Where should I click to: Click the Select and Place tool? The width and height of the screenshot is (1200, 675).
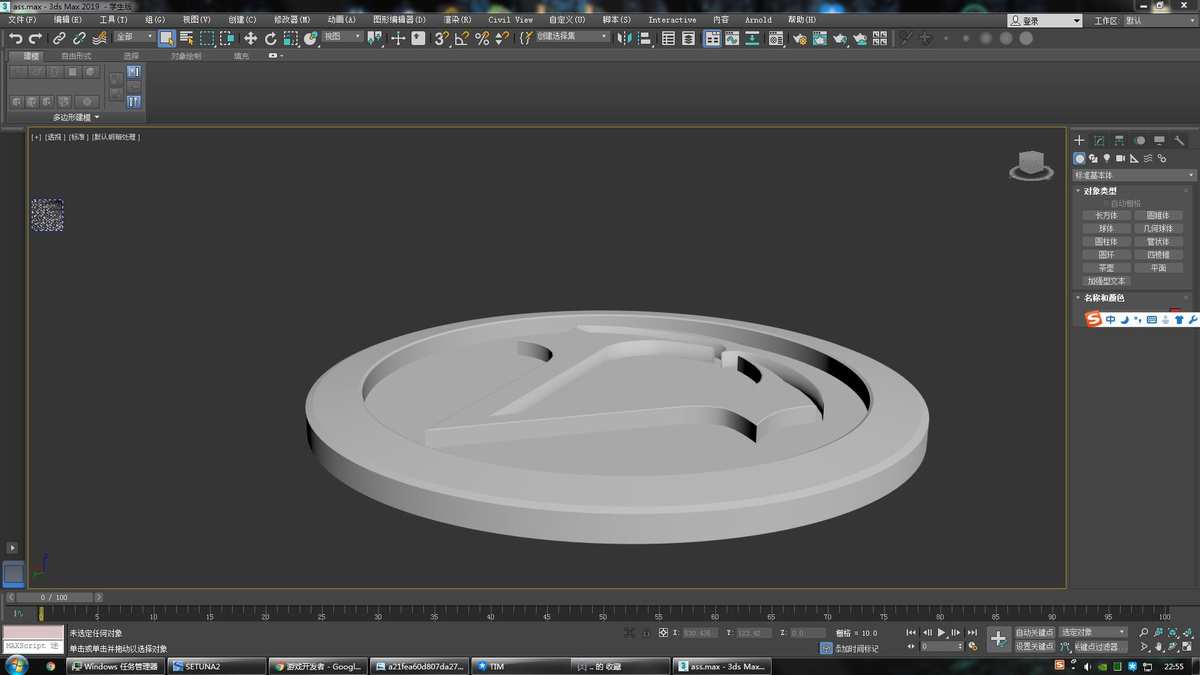coord(311,38)
